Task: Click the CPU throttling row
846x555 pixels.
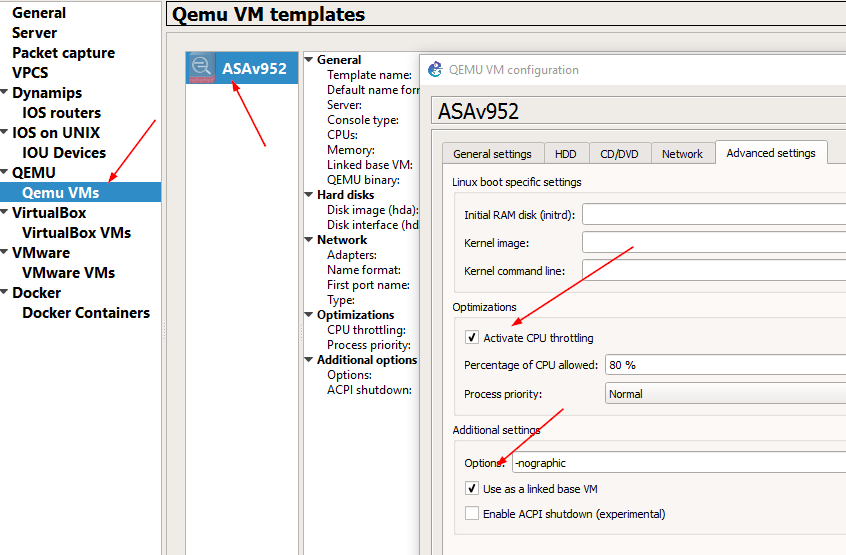Action: (x=366, y=330)
